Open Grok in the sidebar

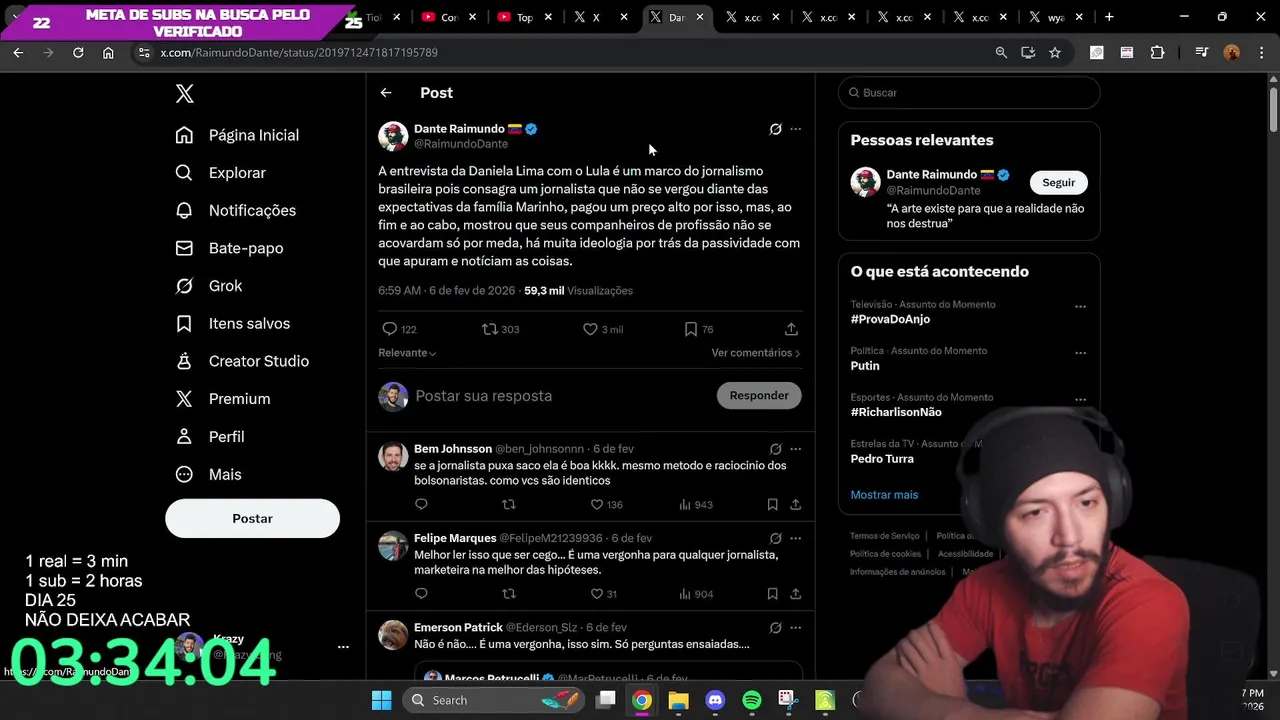(209, 286)
